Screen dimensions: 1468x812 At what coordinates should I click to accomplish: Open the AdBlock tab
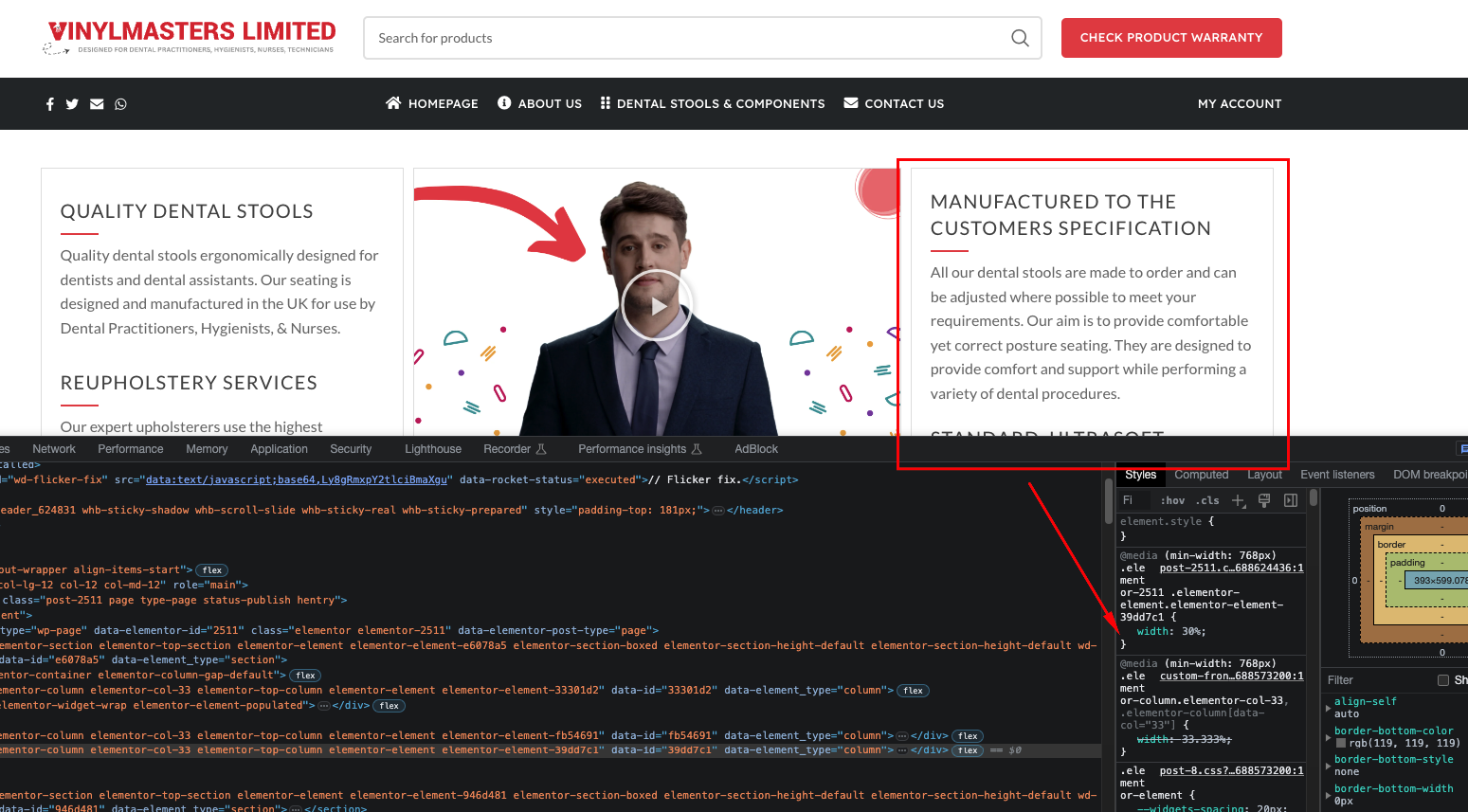(x=756, y=449)
